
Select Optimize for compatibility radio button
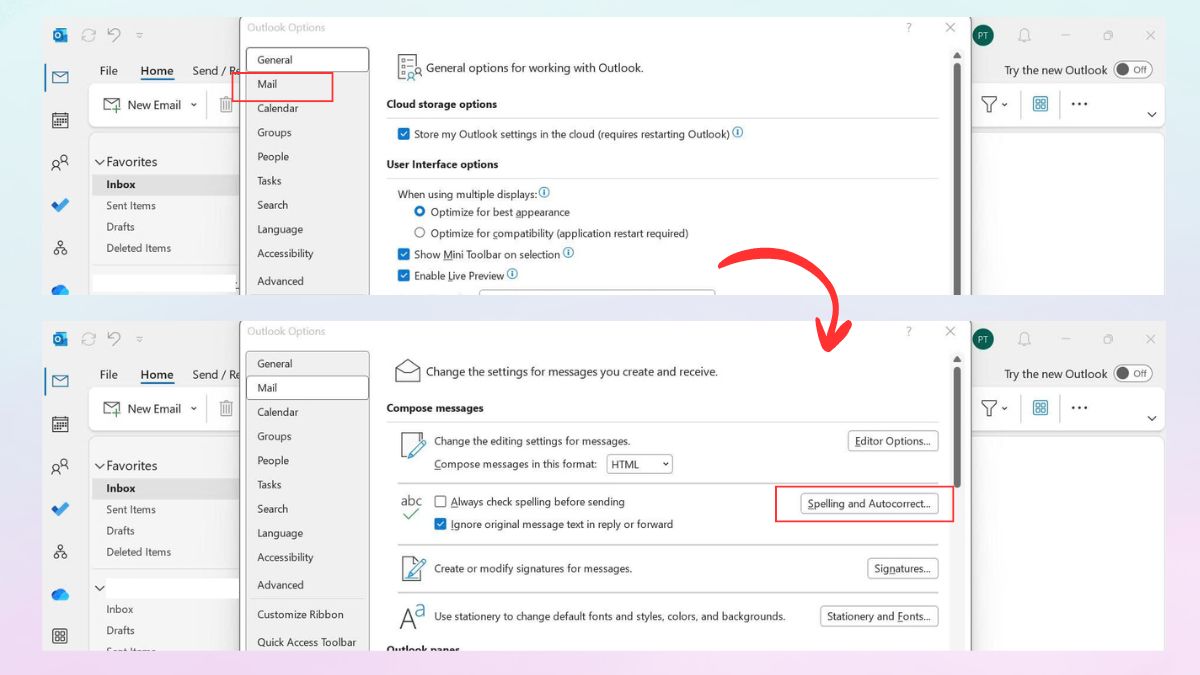click(x=420, y=233)
